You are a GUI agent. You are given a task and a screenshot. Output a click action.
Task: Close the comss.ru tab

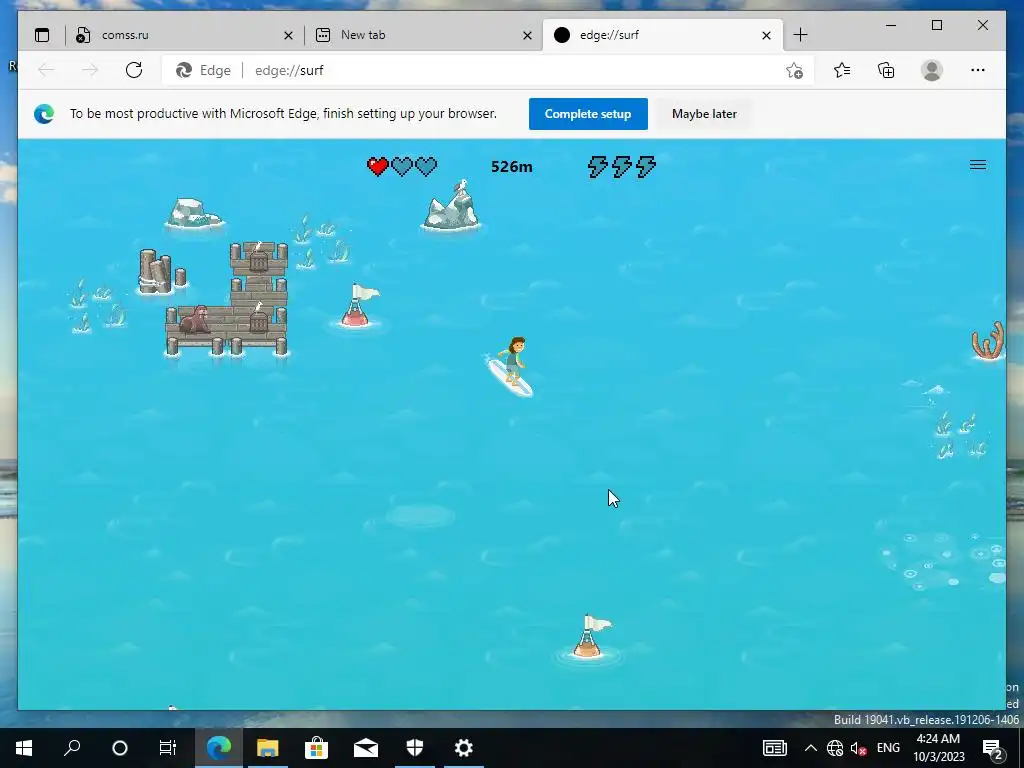point(288,35)
